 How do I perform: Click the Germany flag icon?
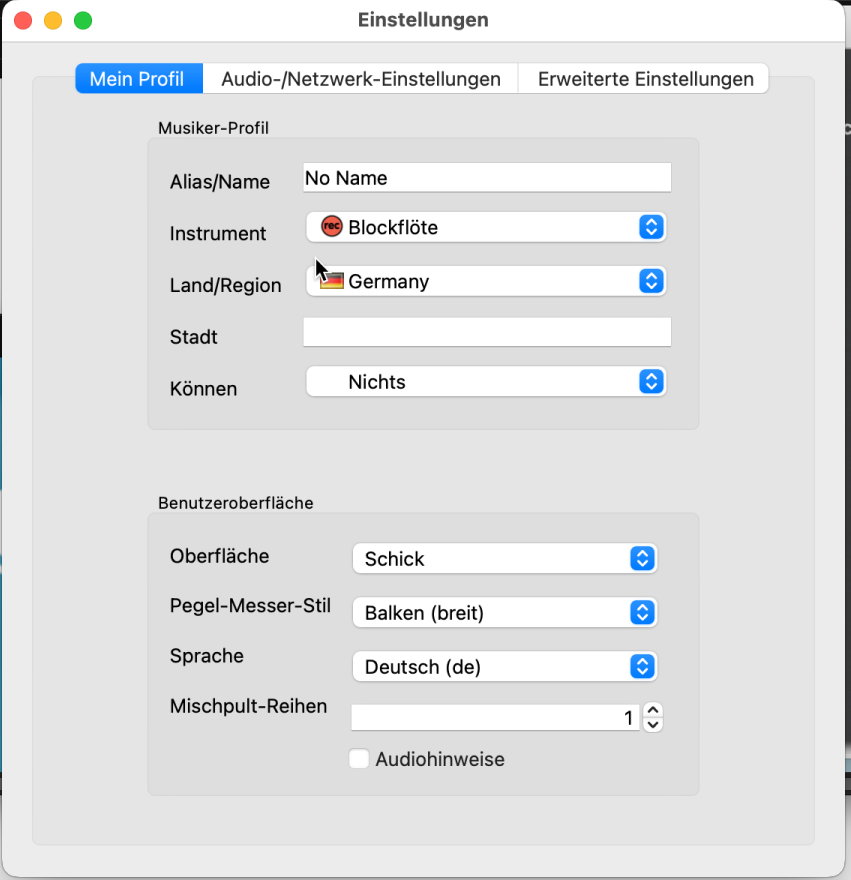(x=331, y=281)
